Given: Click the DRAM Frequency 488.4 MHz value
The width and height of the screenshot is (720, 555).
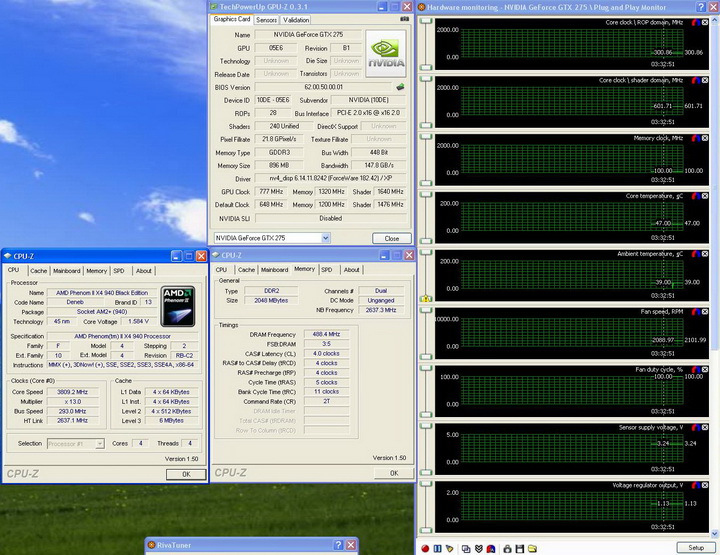Looking at the screenshot, I should 326,334.
